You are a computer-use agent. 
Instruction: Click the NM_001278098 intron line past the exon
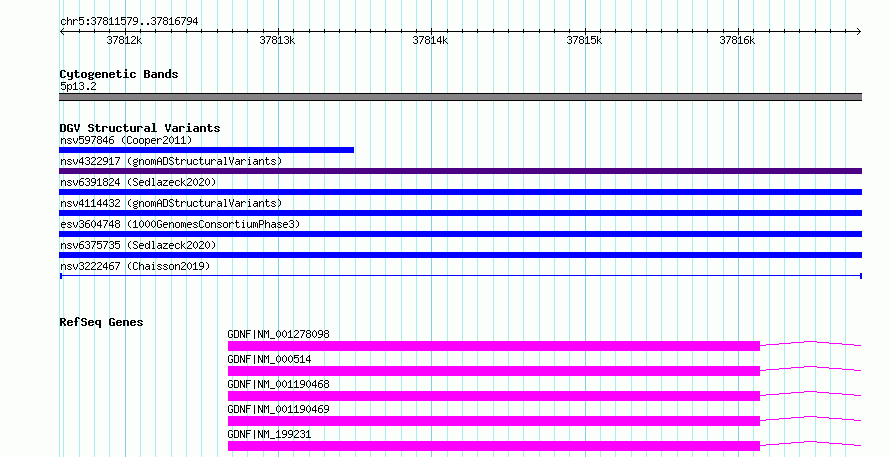tap(811, 343)
